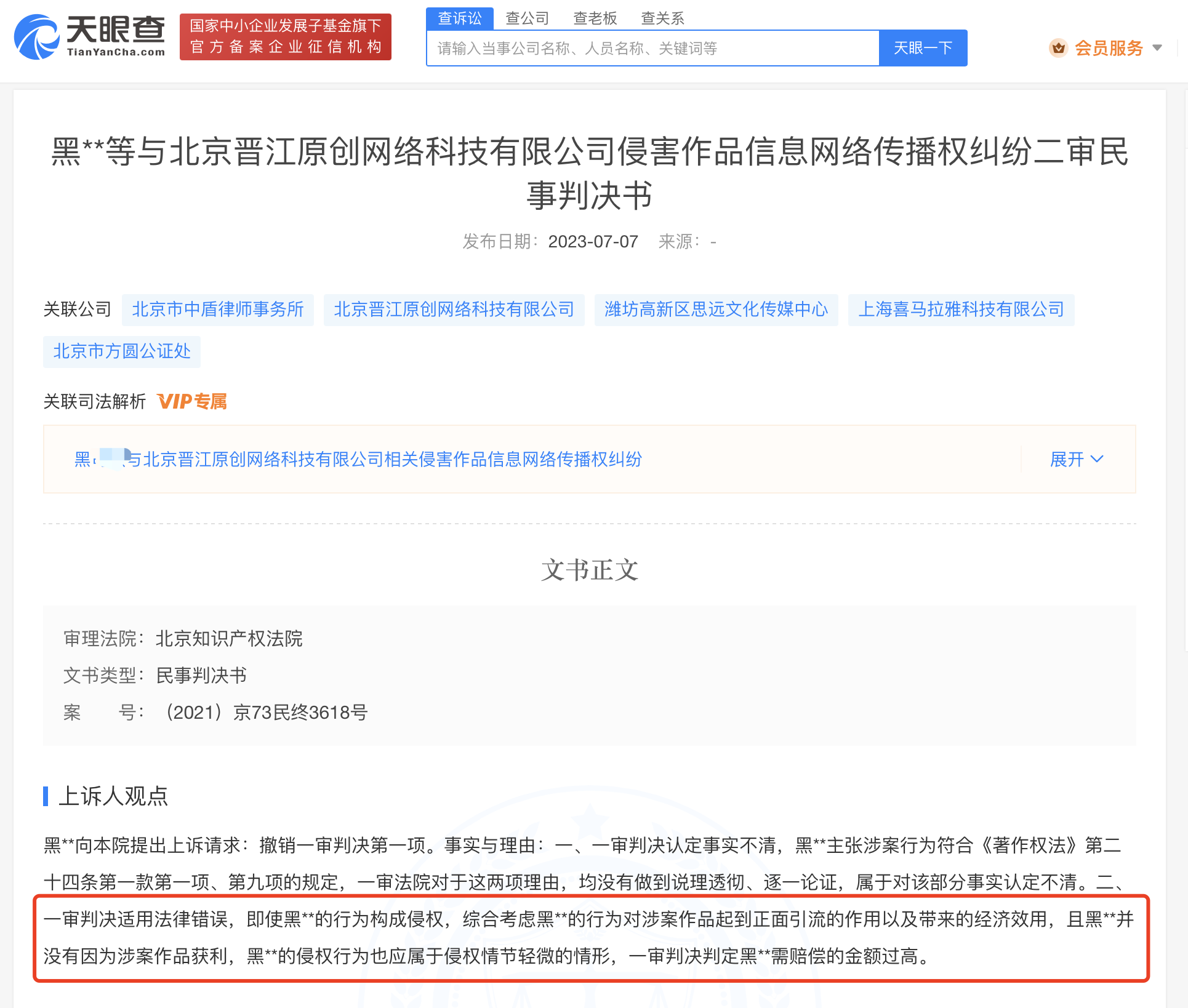
Task: Click the 国家中小企业发展子基金 red banner
Action: [285, 36]
